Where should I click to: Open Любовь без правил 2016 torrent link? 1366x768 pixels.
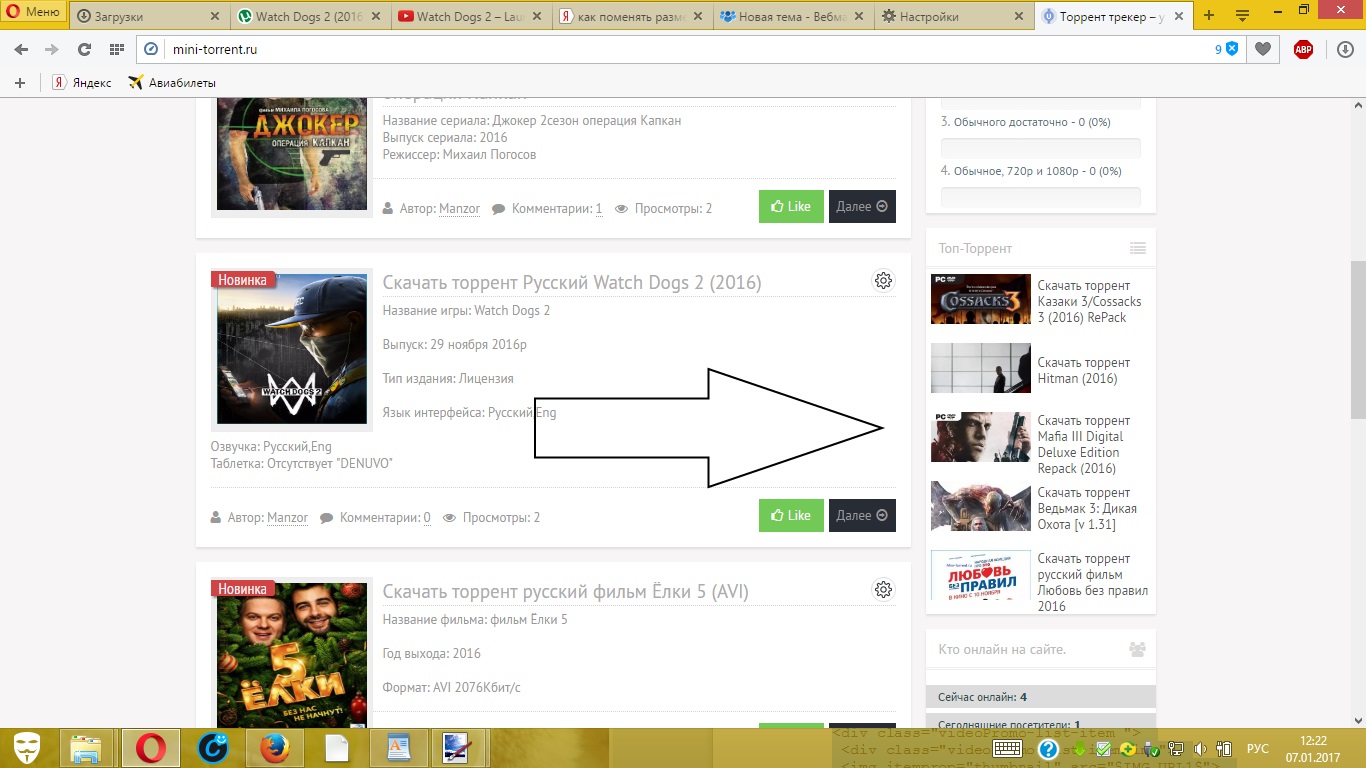coord(1094,582)
